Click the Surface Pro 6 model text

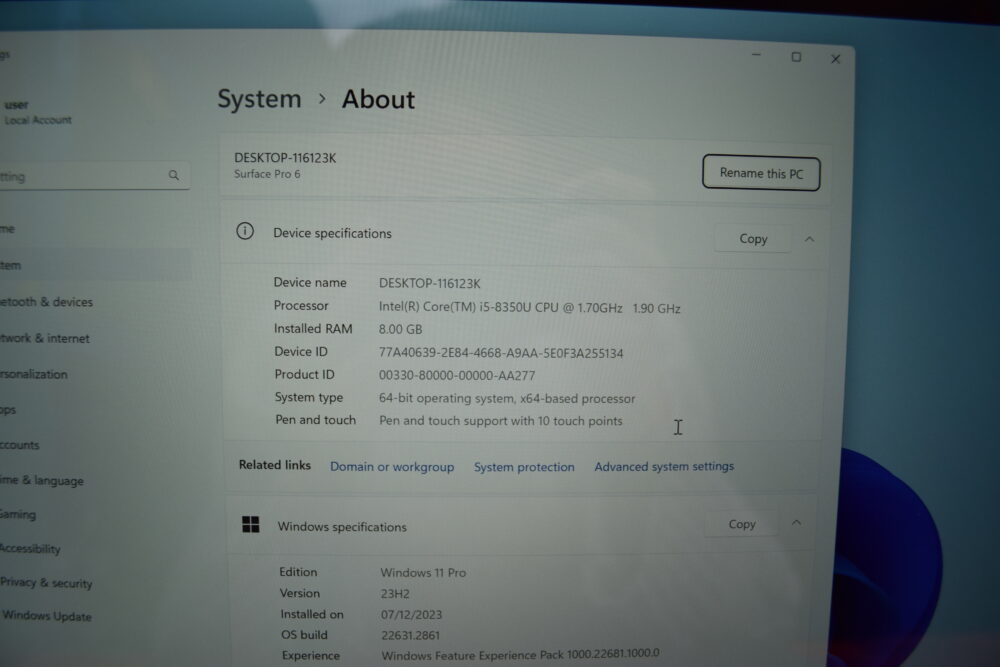click(x=267, y=174)
